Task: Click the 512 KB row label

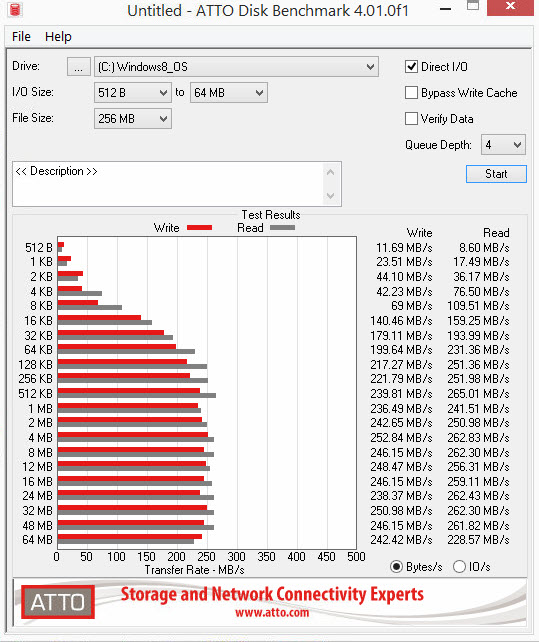Action: [x=36, y=393]
